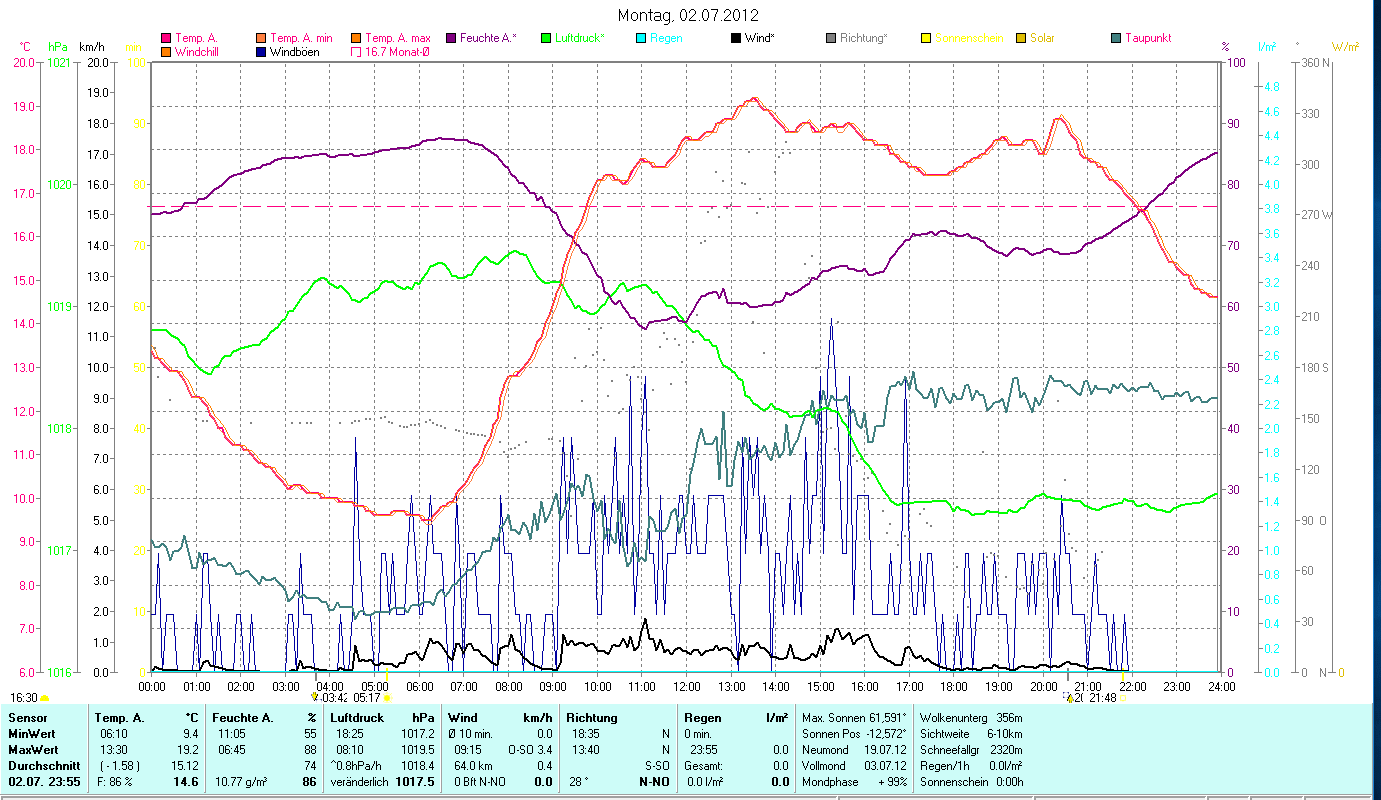This screenshot has height=800, width=1381.
Task: Click the km/h axis unit label
Action: tap(91, 47)
